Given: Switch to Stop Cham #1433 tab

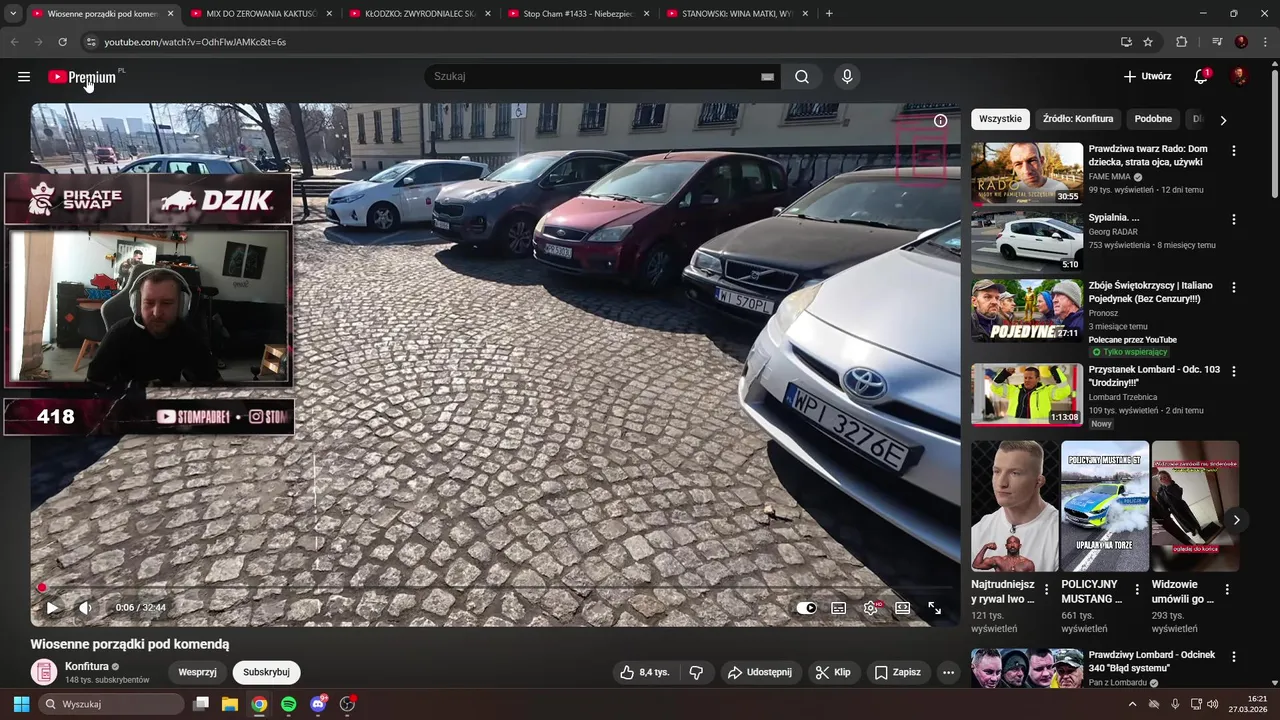Looking at the screenshot, I should [578, 14].
